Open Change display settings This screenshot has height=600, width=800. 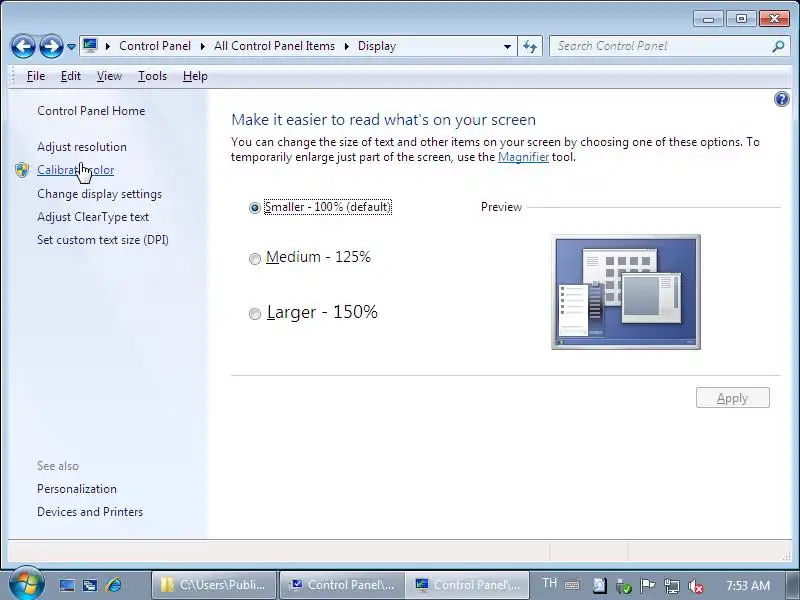tap(99, 194)
